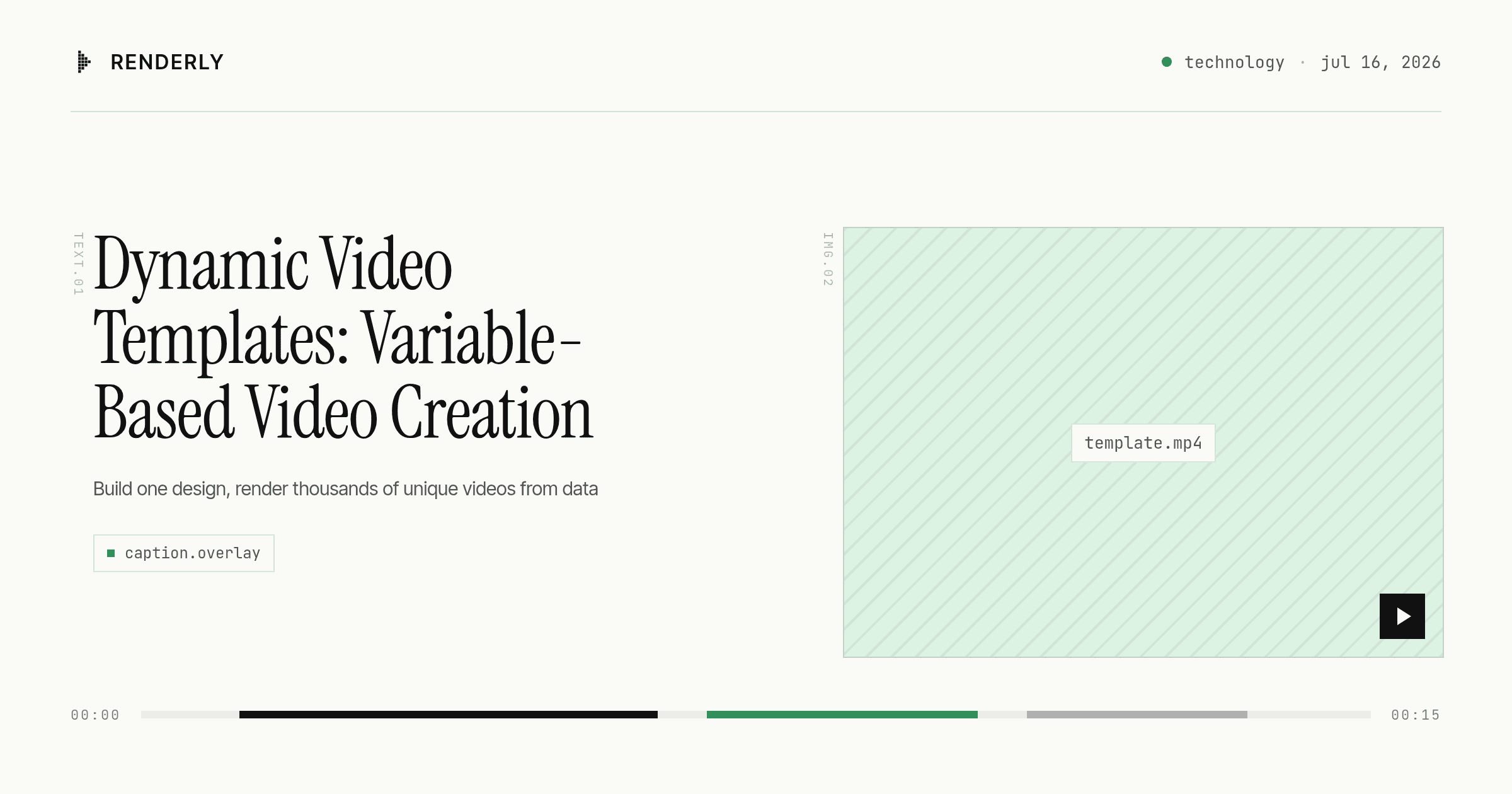Click the RENDERLY brand name

167,62
